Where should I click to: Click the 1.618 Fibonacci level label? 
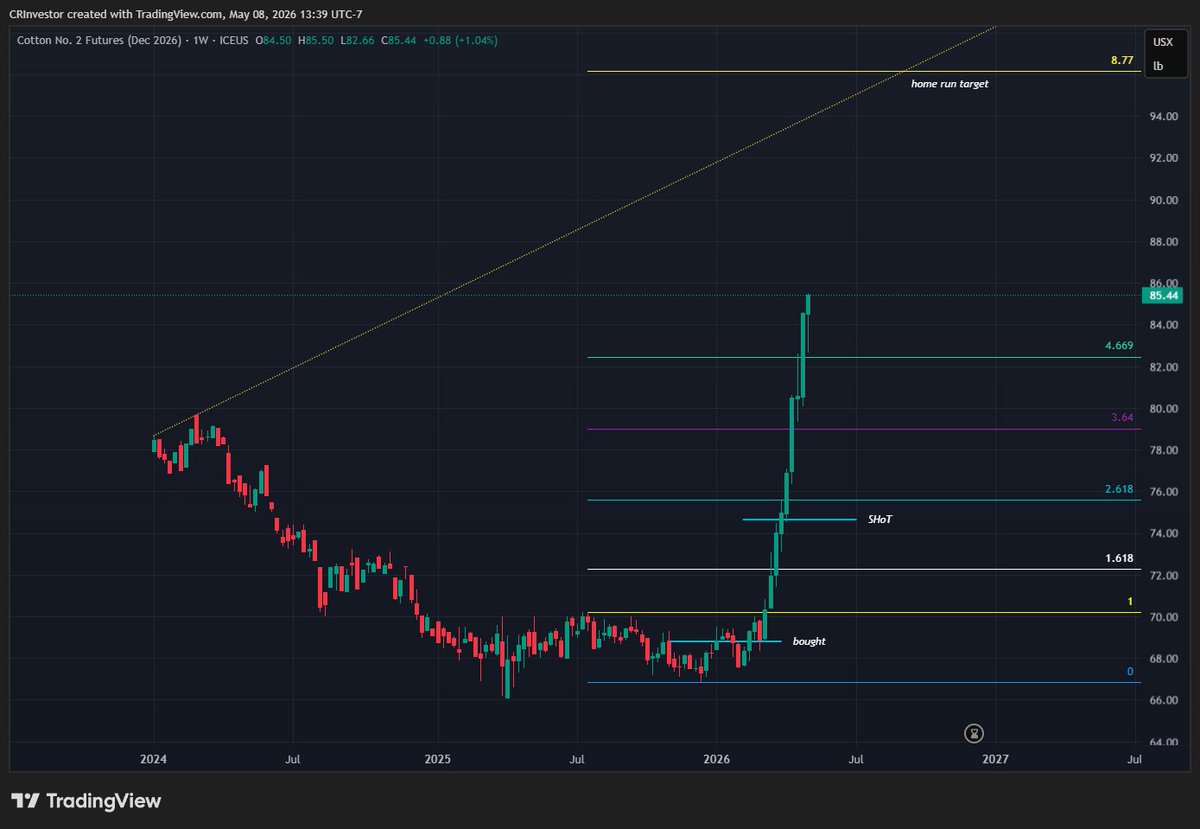click(x=1119, y=558)
